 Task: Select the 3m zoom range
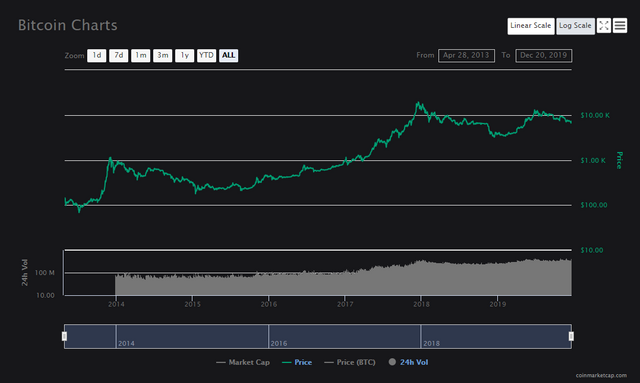(x=163, y=56)
